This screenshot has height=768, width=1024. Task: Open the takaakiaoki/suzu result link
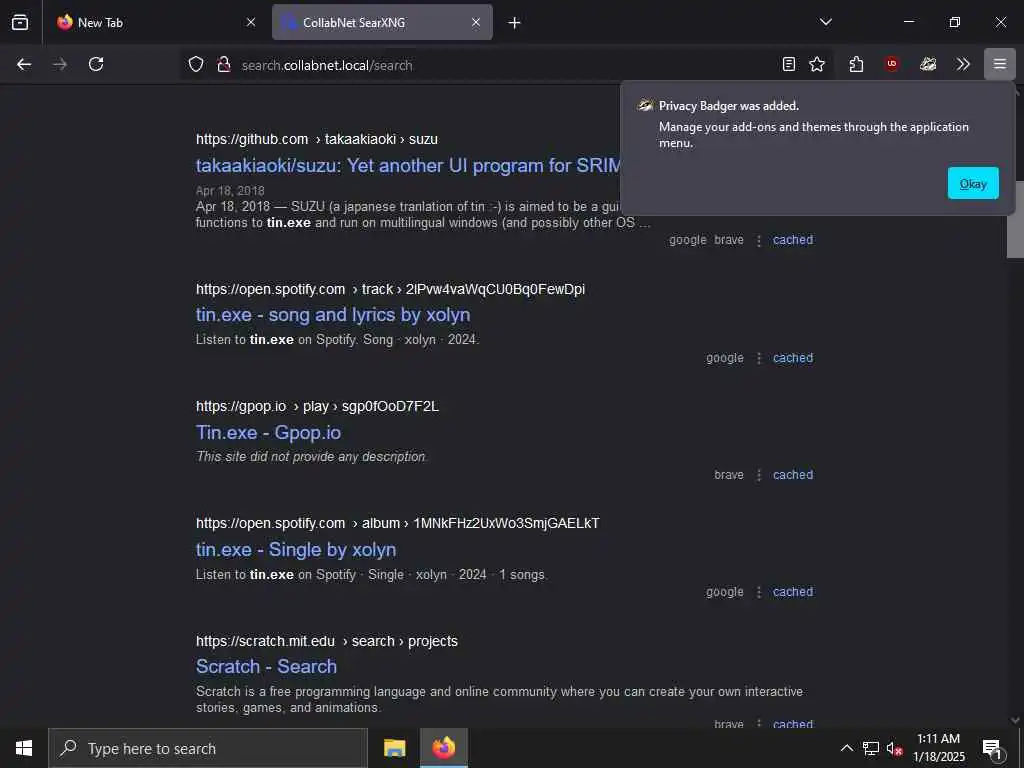click(x=408, y=165)
